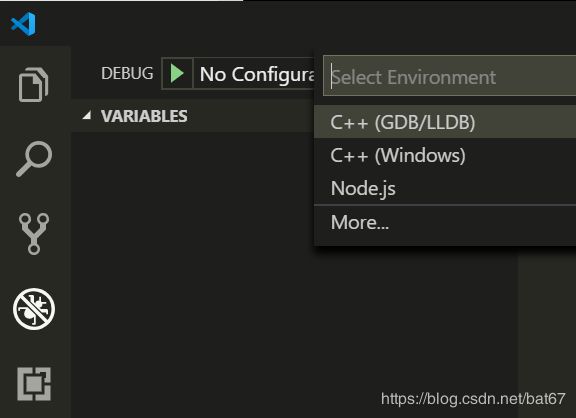This screenshot has height=418, width=576.
Task: Start debugging with green play arrow
Action: (x=177, y=73)
